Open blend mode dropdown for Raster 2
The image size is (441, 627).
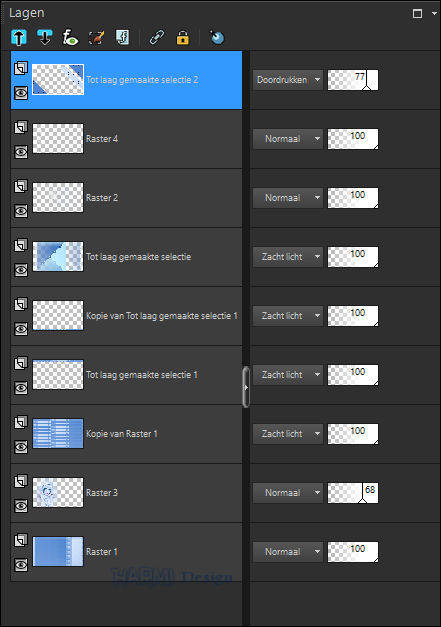[x=287, y=198]
